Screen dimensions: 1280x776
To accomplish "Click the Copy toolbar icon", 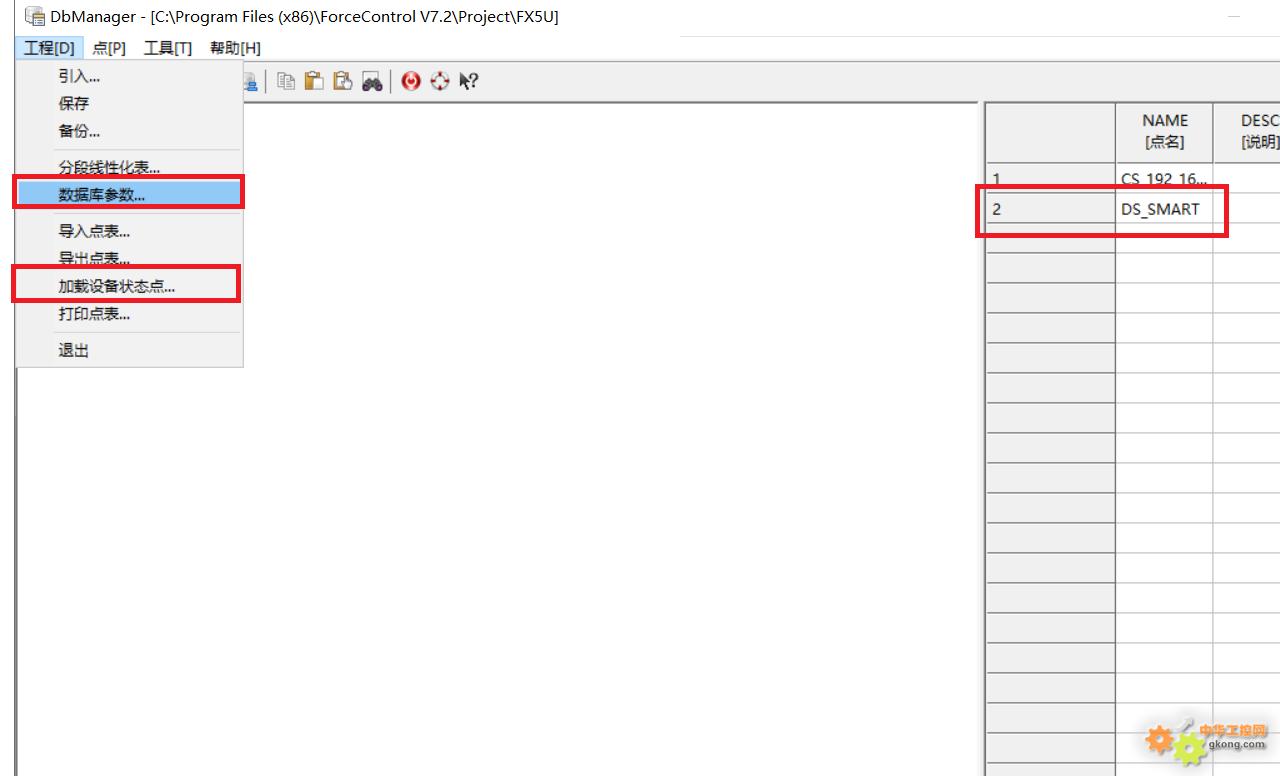I will 286,82.
